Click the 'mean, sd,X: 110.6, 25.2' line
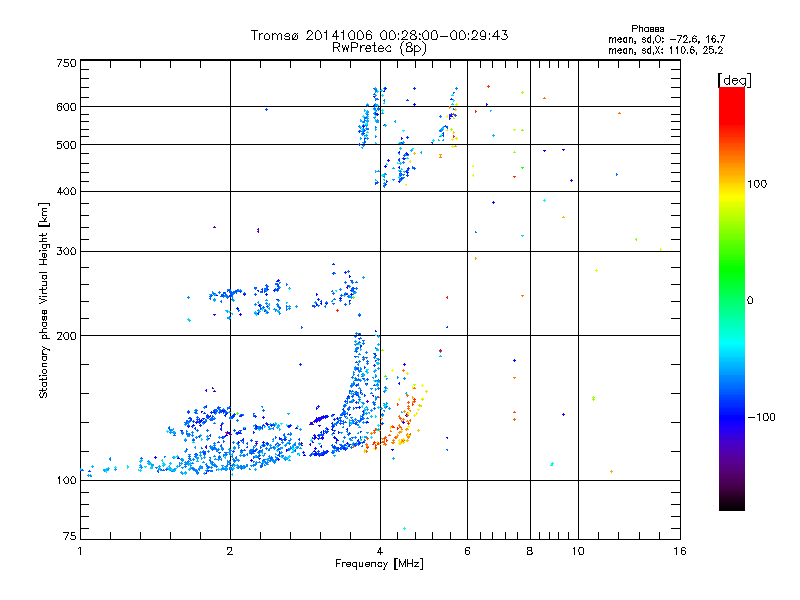The height and width of the screenshot is (600, 800). [665, 50]
